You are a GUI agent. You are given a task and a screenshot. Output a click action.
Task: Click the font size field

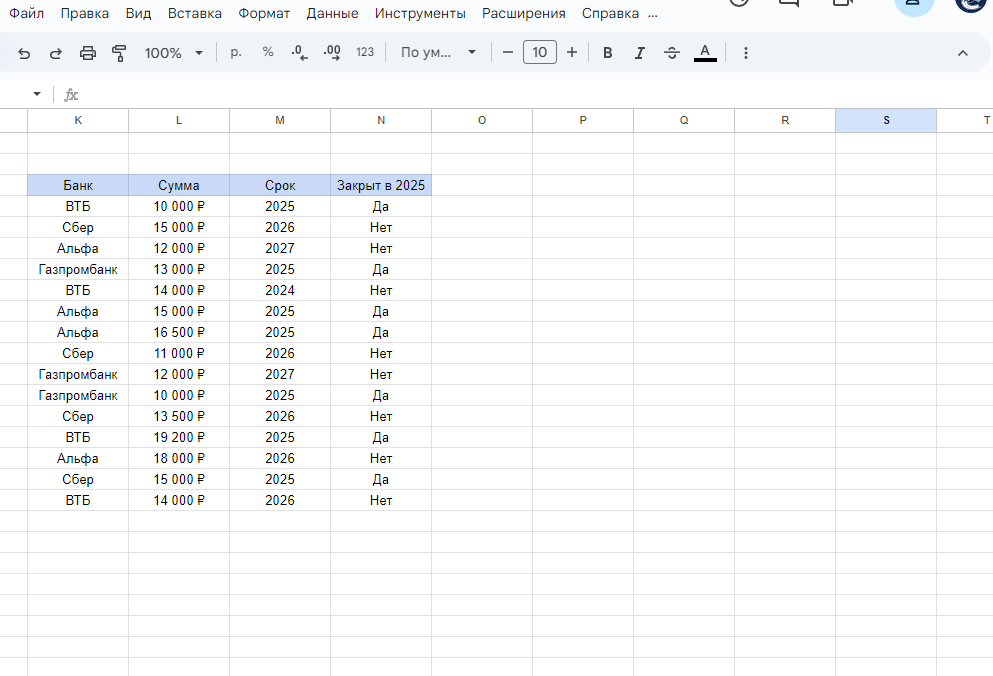pos(540,52)
